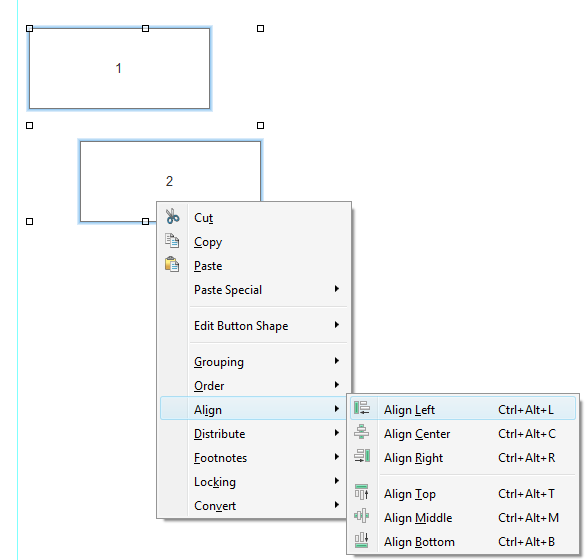Open the Paste Special submenu

pyautogui.click(x=254, y=290)
